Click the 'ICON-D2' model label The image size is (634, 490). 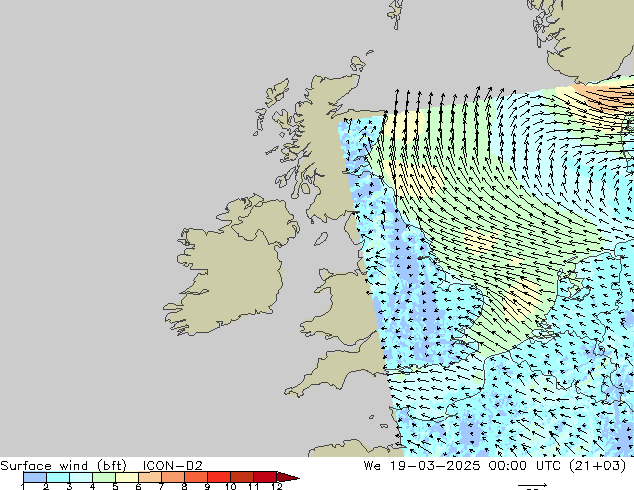click(172, 466)
